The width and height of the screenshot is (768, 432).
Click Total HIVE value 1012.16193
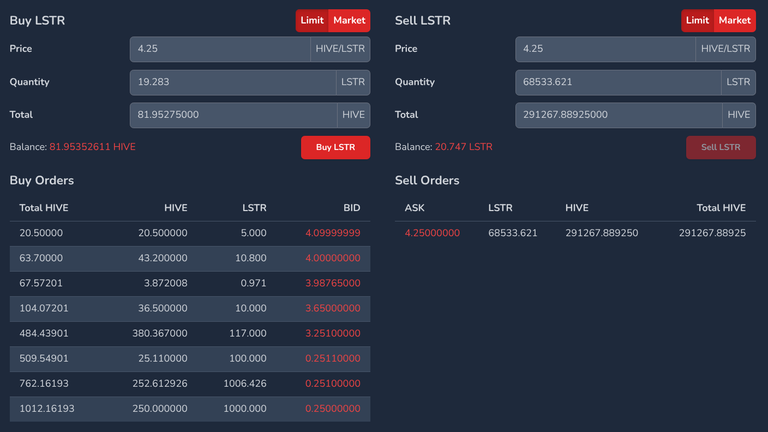pos(47,409)
